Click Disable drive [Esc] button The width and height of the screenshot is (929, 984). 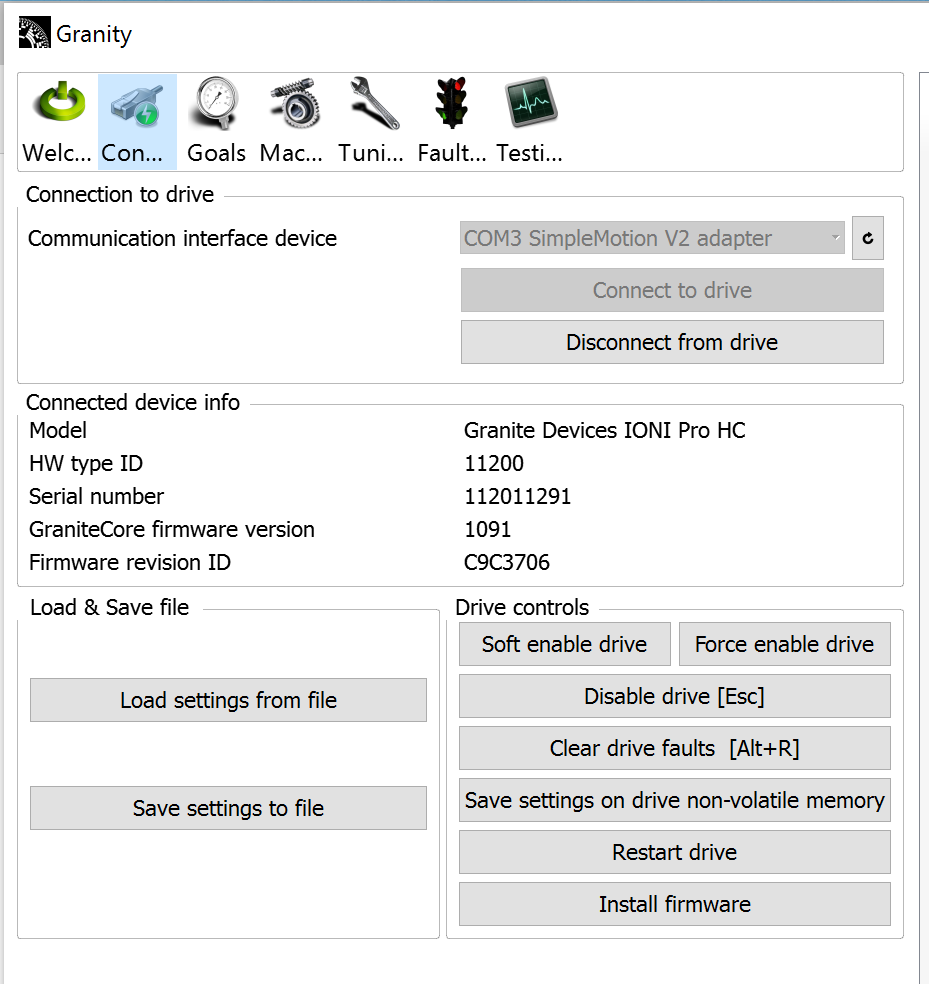click(x=675, y=696)
